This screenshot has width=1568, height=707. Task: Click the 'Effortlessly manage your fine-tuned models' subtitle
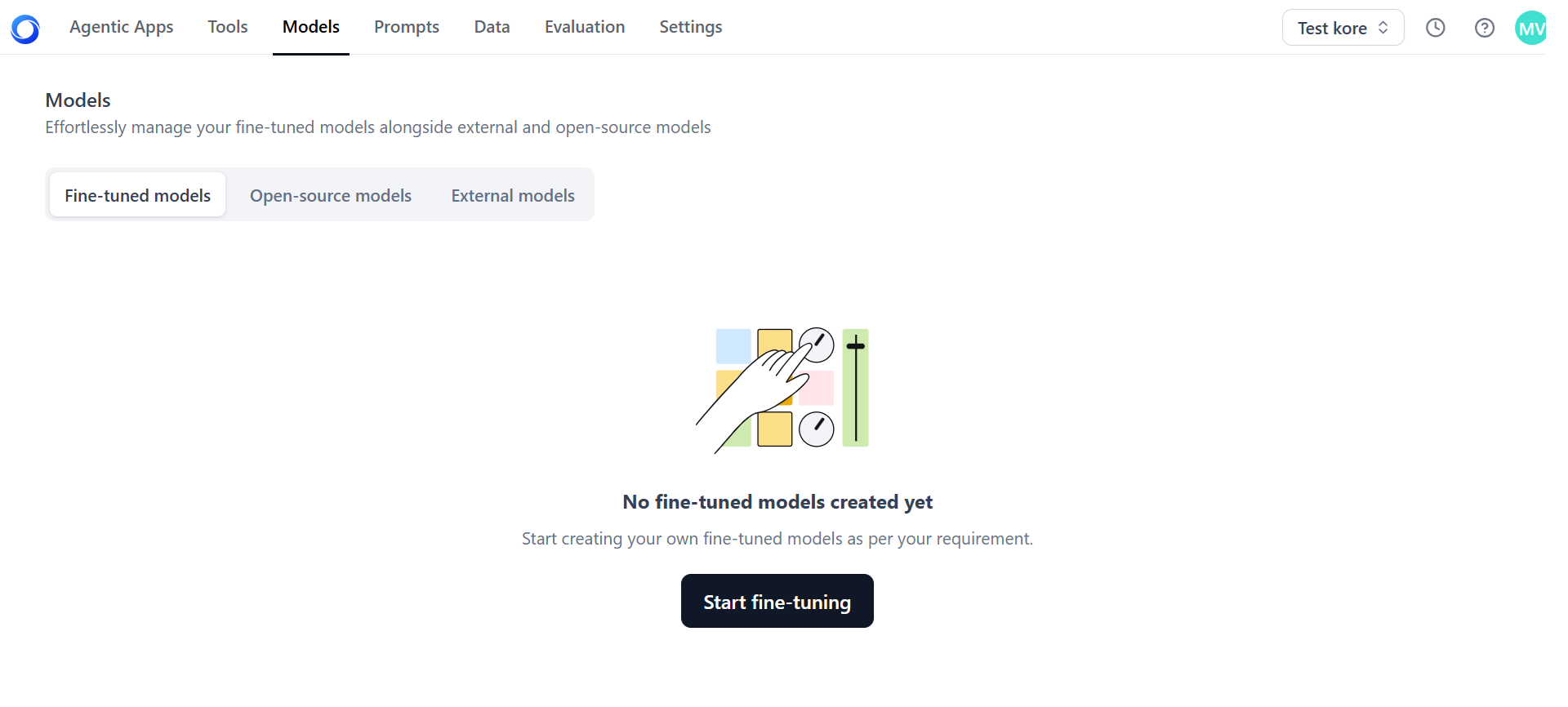click(x=378, y=127)
